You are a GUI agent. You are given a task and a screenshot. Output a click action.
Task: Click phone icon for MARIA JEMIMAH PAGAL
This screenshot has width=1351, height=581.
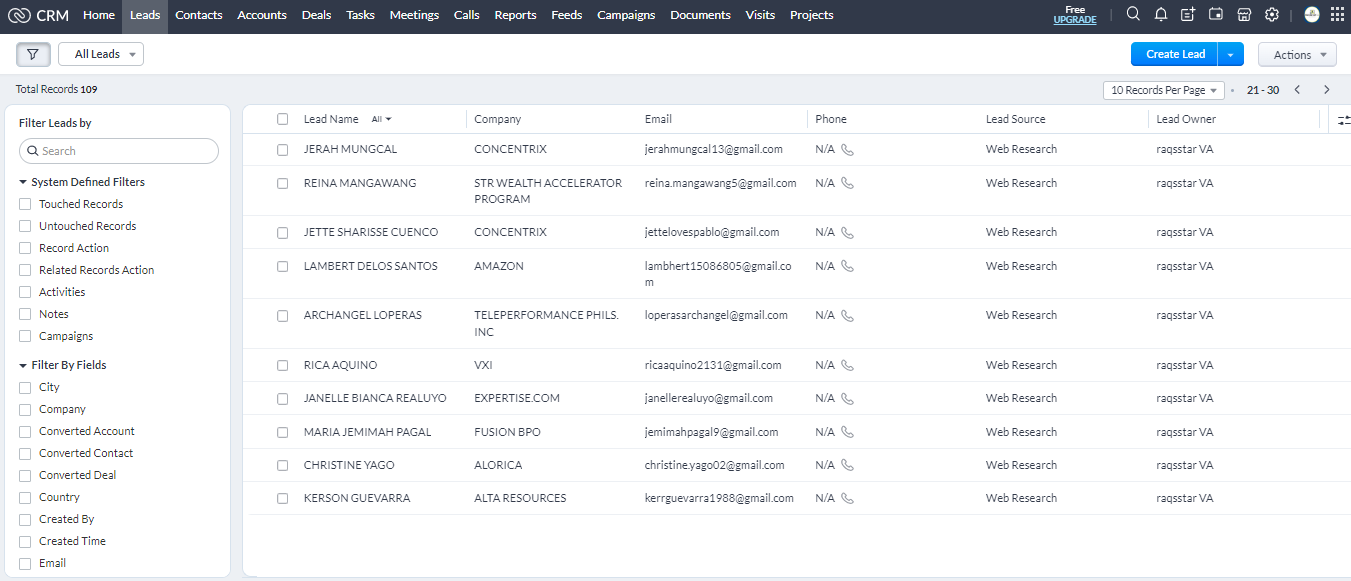coord(847,433)
